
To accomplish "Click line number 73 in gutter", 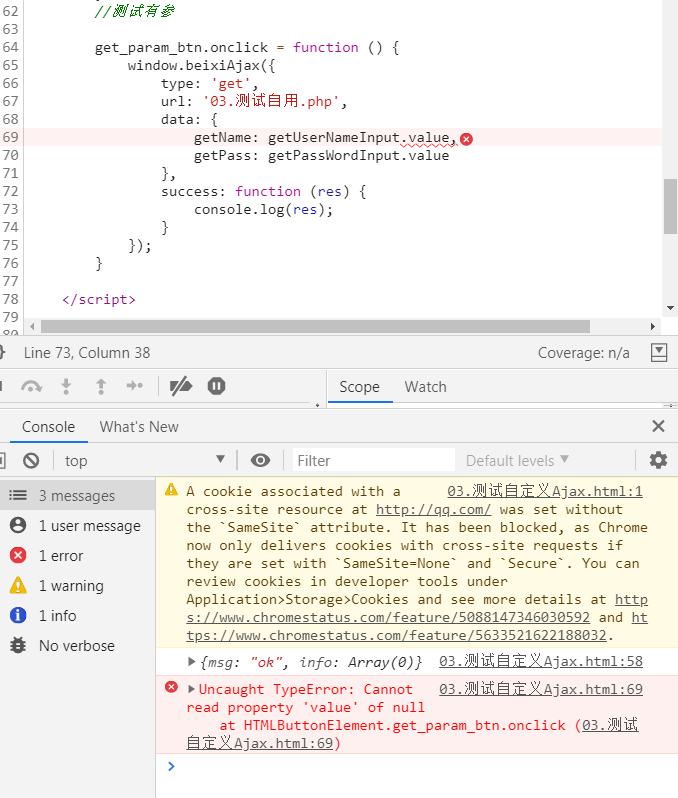I will point(11,209).
